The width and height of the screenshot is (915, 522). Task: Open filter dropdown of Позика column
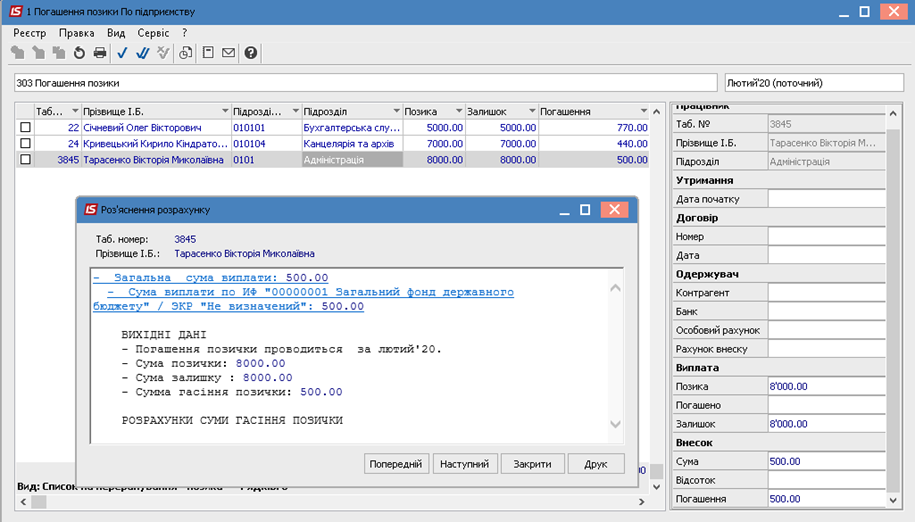pos(459,111)
